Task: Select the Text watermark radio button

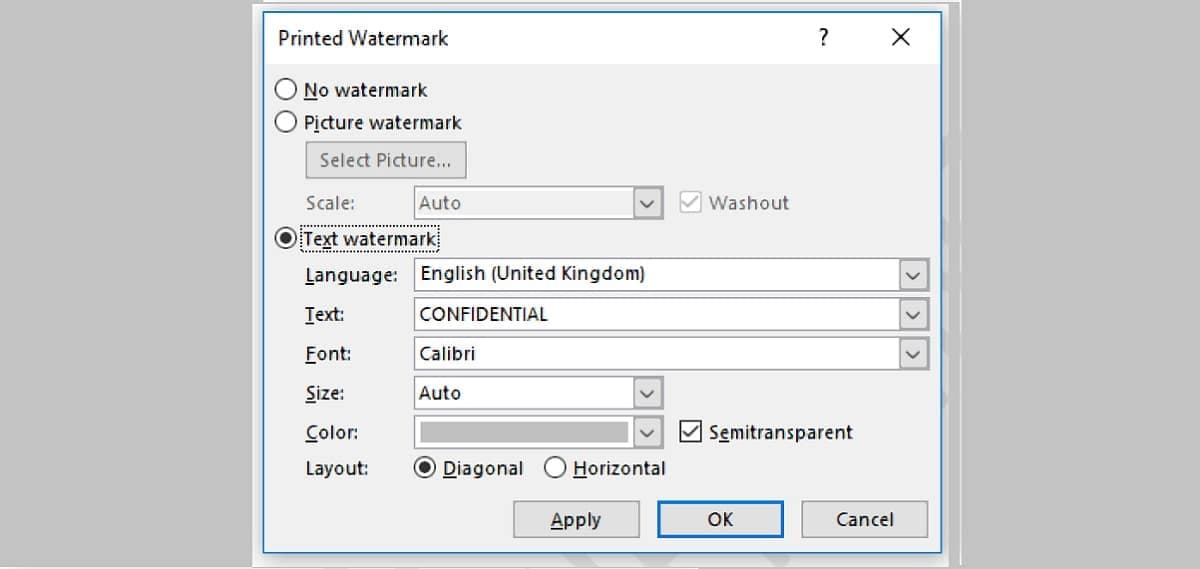Action: 286,239
